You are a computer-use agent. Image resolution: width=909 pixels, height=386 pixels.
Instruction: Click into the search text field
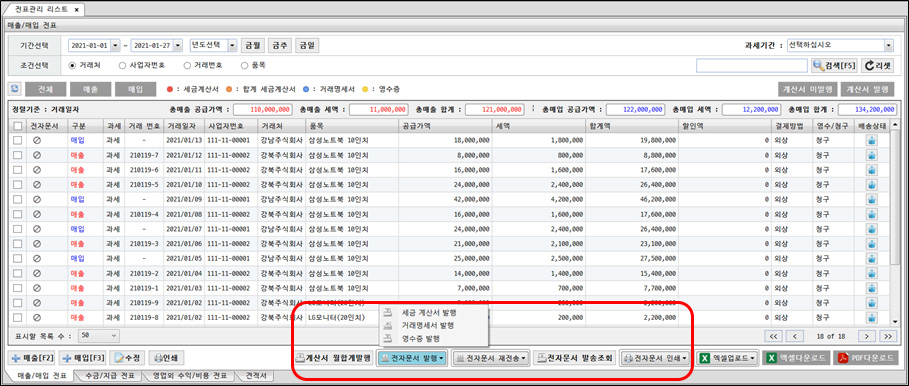[x=751, y=65]
